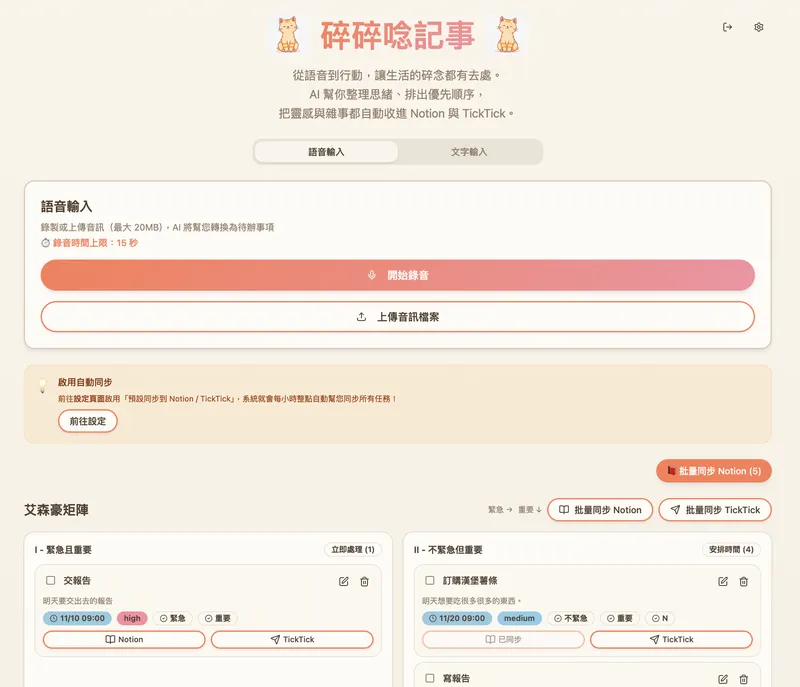Image resolution: width=800 pixels, height=687 pixels.
Task: Open settings via the gear icon
Action: (759, 27)
